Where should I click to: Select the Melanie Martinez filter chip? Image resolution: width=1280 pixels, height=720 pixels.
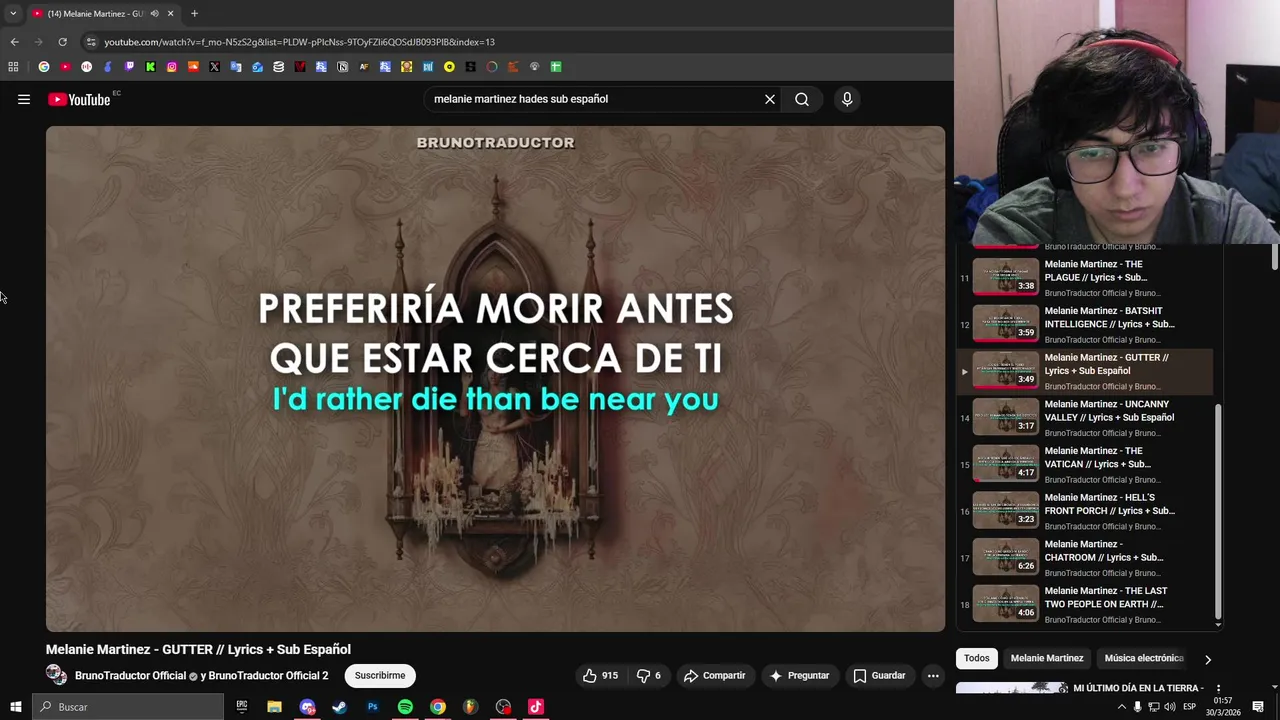pyautogui.click(x=1047, y=658)
